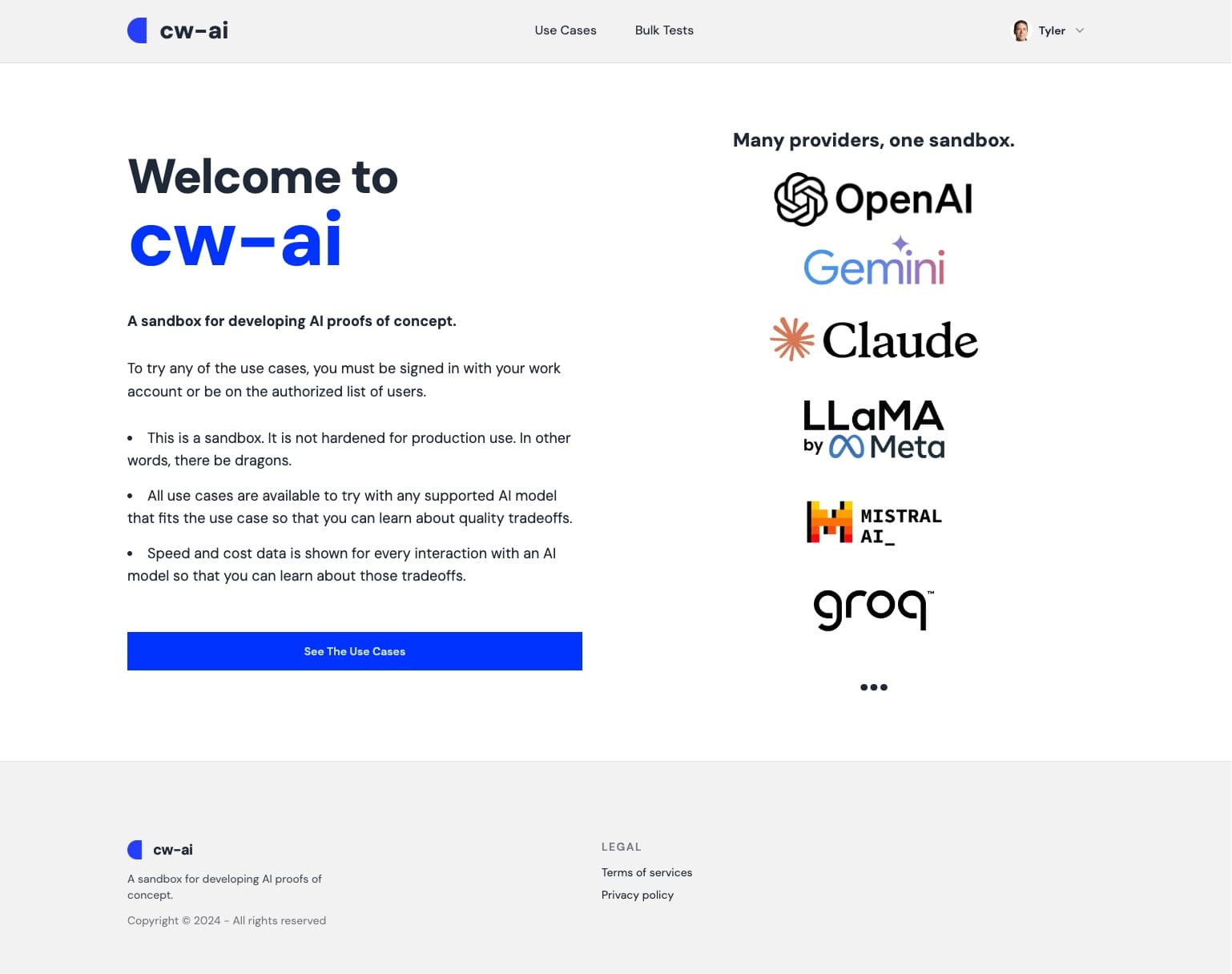Click the 'Many providers, one sandbox.' heading
This screenshot has width=1232, height=974.
click(874, 140)
